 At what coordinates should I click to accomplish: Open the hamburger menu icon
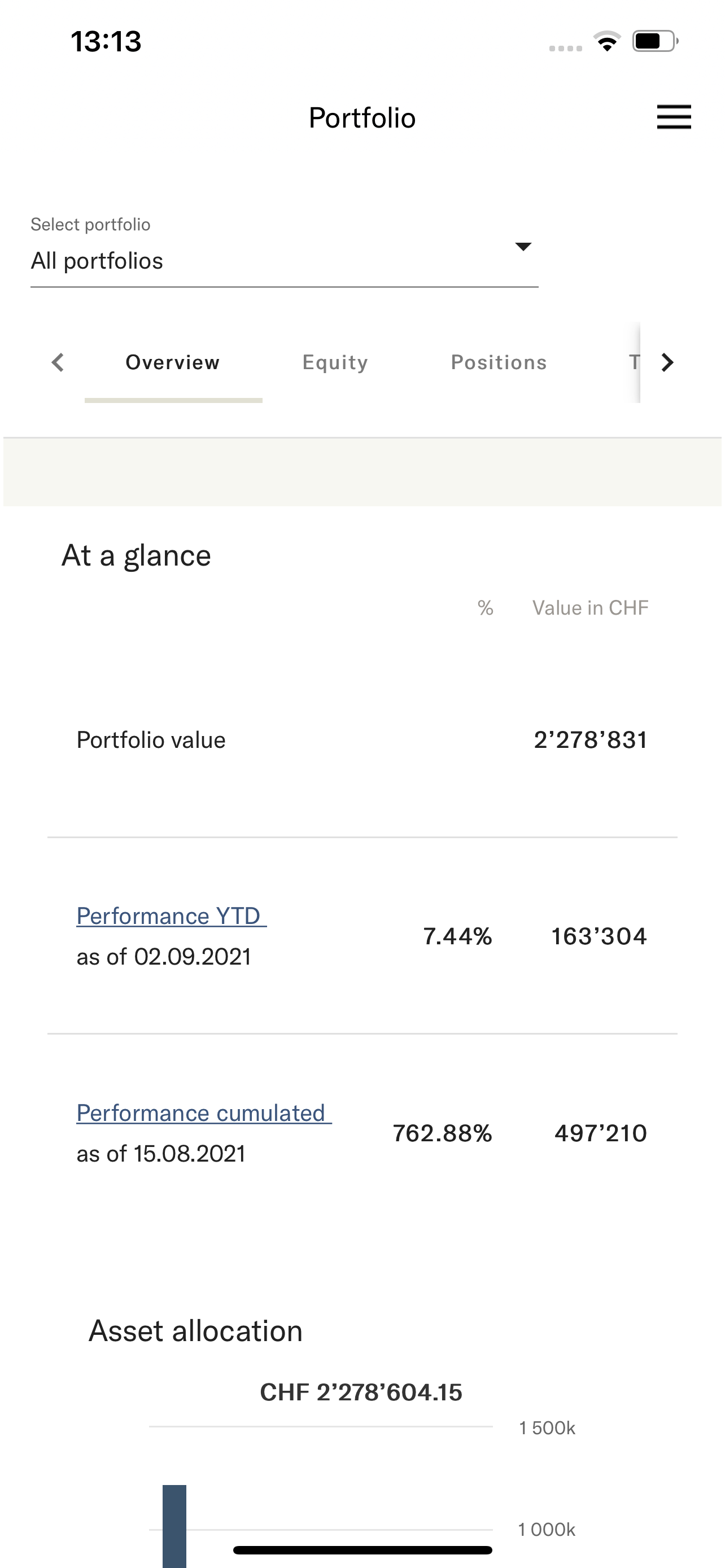coord(674,117)
